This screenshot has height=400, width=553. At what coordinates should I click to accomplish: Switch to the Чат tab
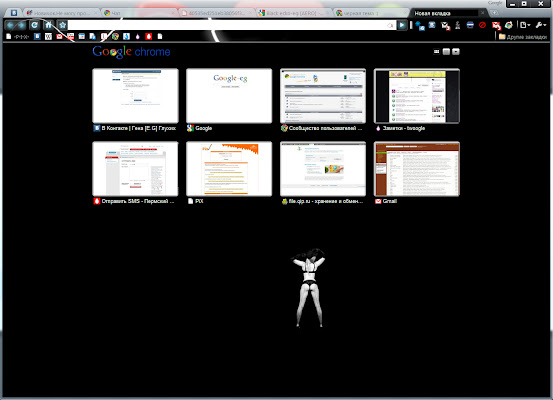pos(140,13)
